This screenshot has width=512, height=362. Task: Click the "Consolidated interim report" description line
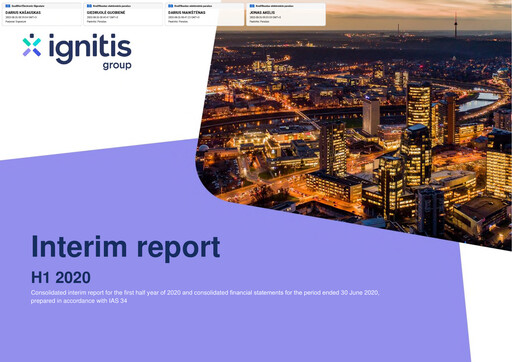point(205,293)
